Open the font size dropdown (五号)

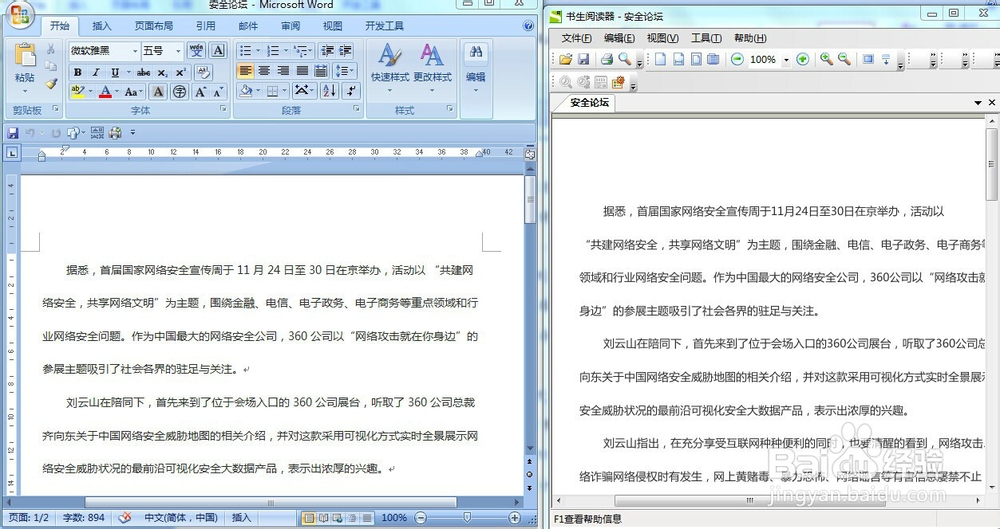click(x=178, y=50)
